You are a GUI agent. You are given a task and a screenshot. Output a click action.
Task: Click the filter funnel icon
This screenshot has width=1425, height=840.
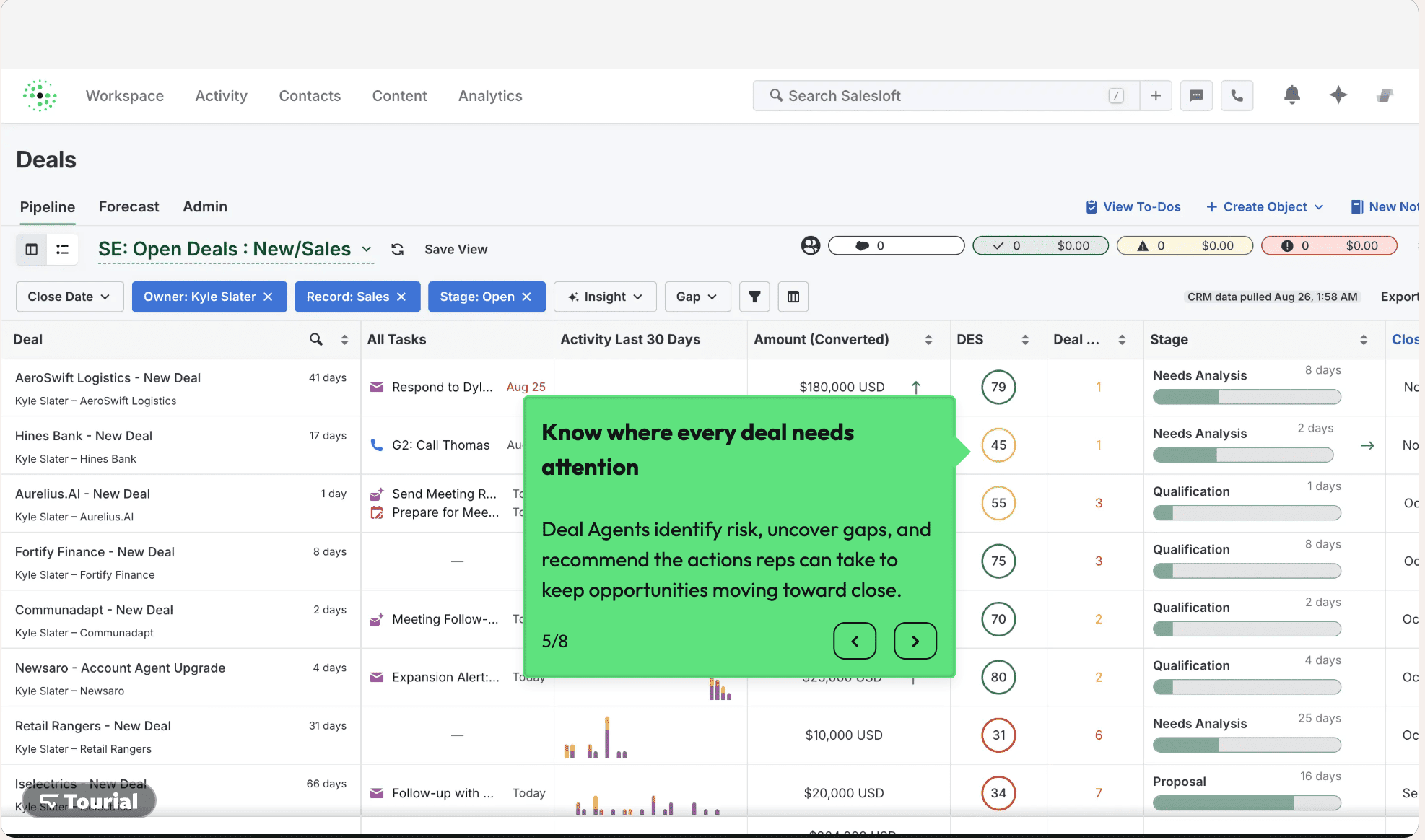754,297
